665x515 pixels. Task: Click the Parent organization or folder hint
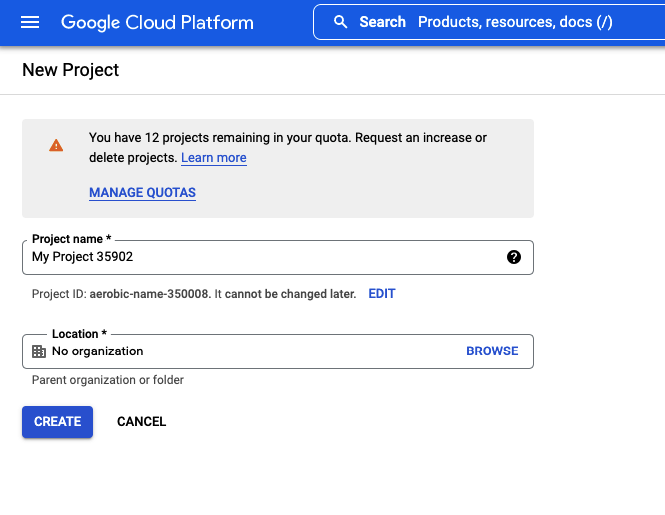[x=108, y=380]
